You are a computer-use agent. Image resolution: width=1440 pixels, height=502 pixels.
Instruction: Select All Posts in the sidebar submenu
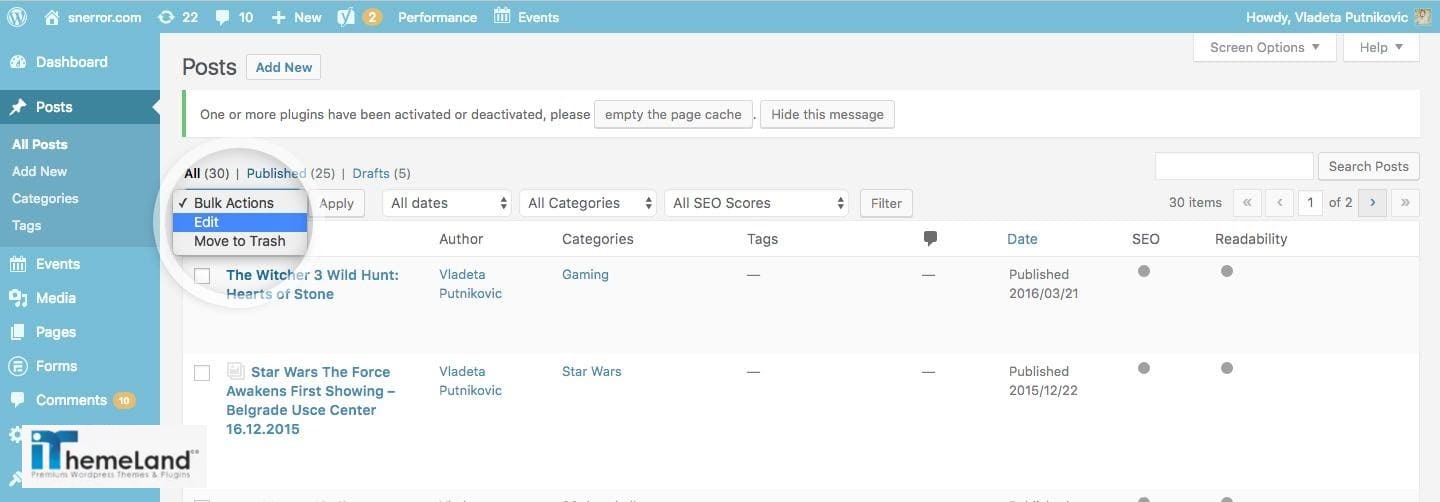click(x=40, y=144)
